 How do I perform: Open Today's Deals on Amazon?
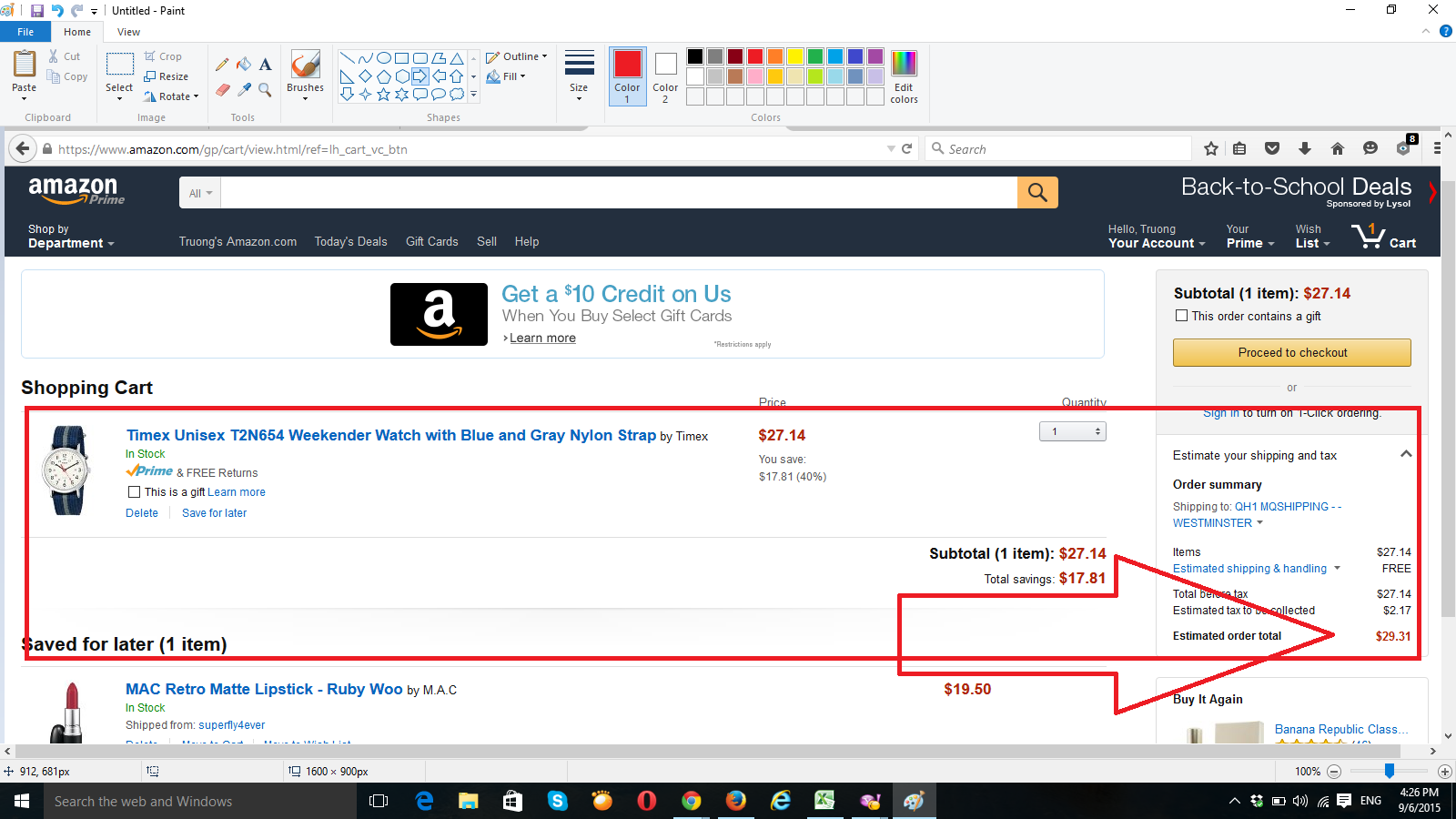[x=351, y=241]
